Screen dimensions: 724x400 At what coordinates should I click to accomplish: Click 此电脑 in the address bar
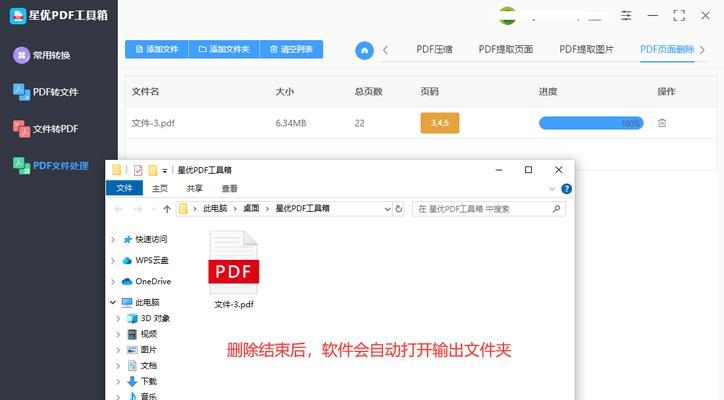[x=215, y=208]
